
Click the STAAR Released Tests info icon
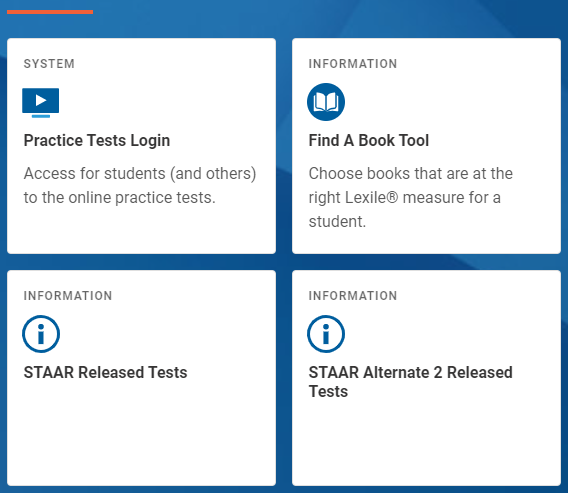coord(41,334)
